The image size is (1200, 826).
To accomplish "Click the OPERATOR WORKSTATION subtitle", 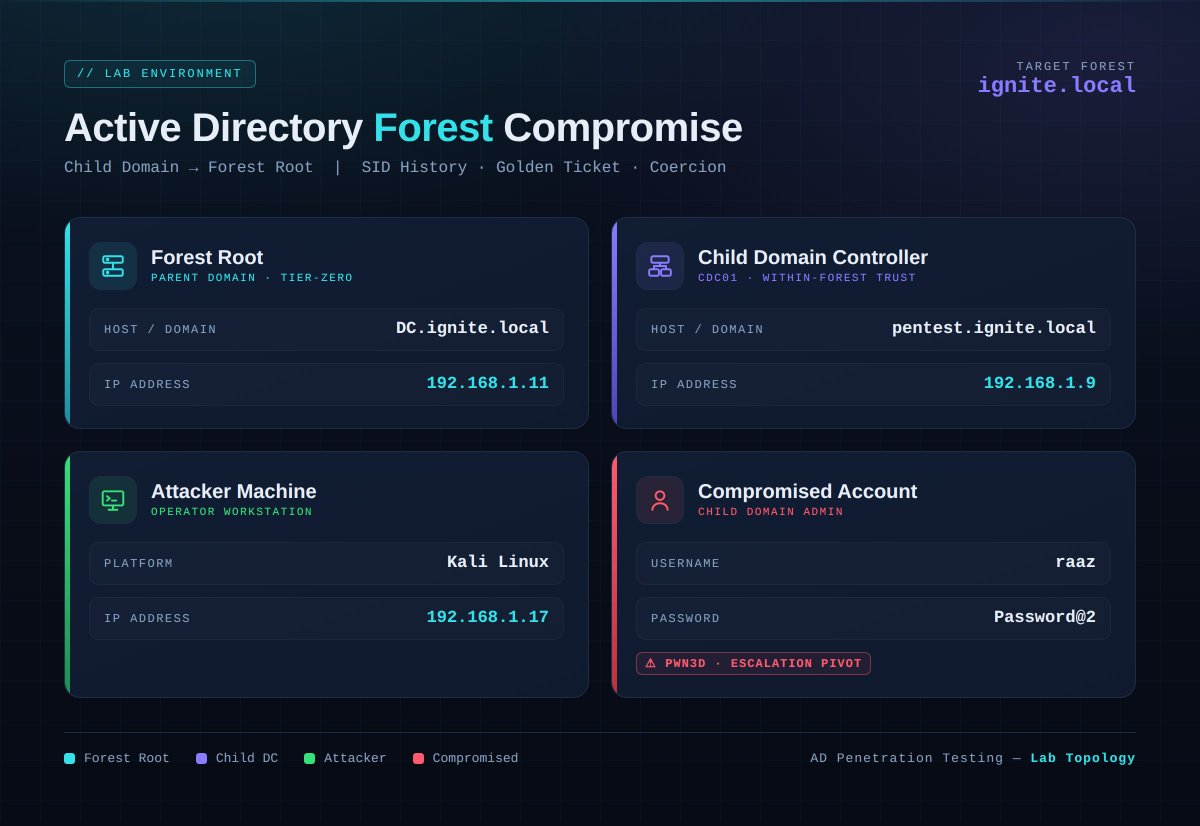I will pyautogui.click(x=232, y=512).
